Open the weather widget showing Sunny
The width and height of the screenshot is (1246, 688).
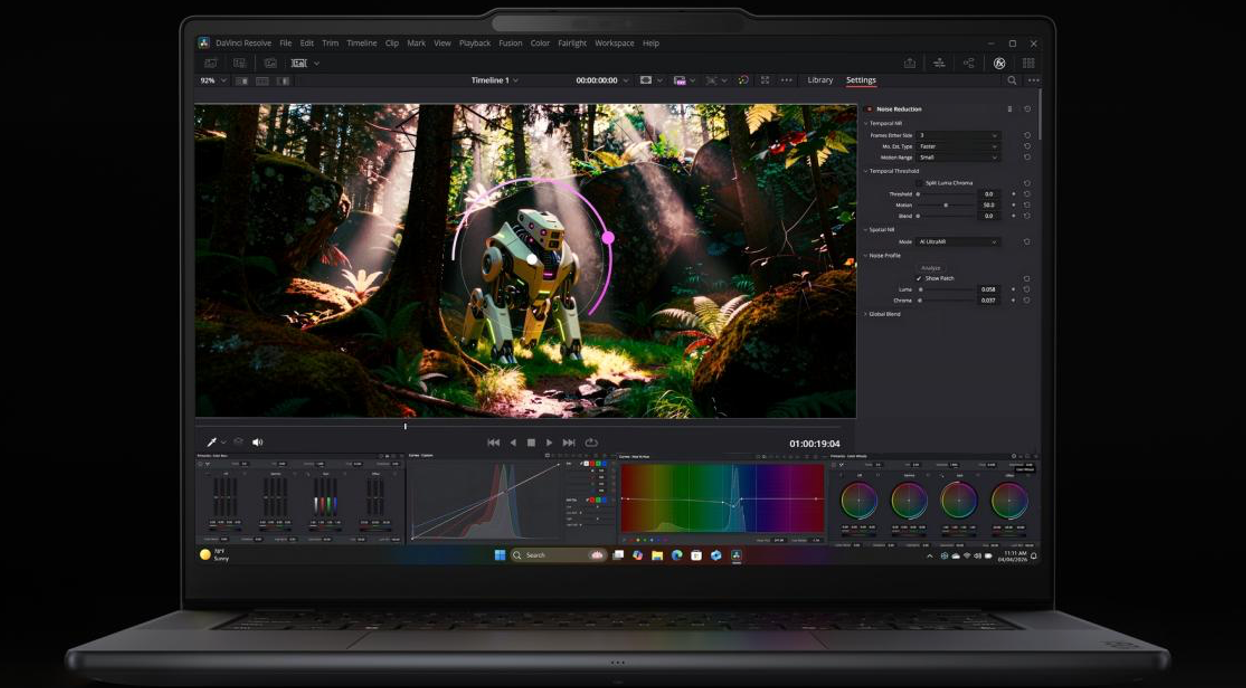point(216,555)
